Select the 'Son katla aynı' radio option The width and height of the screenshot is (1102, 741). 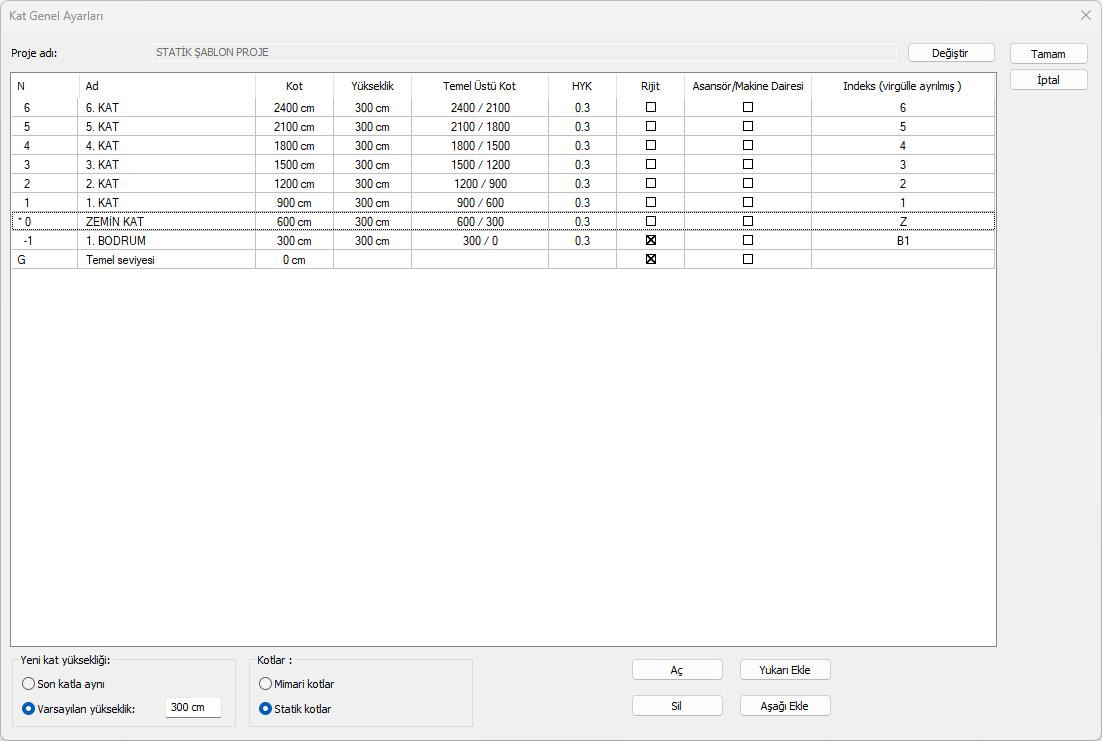tap(29, 684)
